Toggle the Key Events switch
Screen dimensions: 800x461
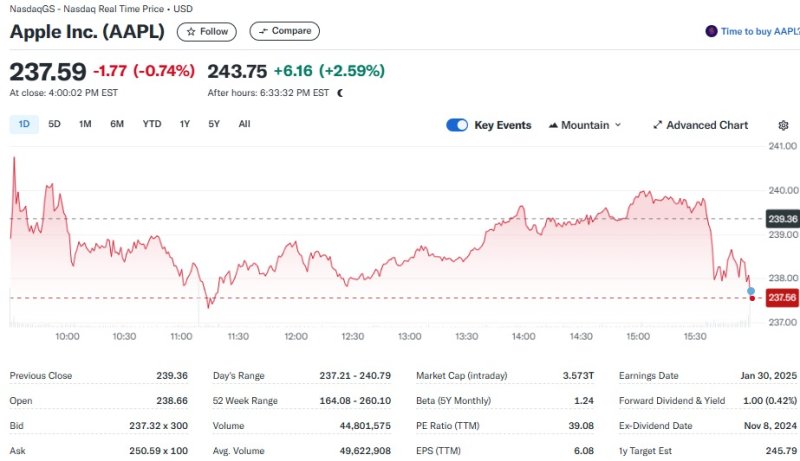(x=457, y=125)
